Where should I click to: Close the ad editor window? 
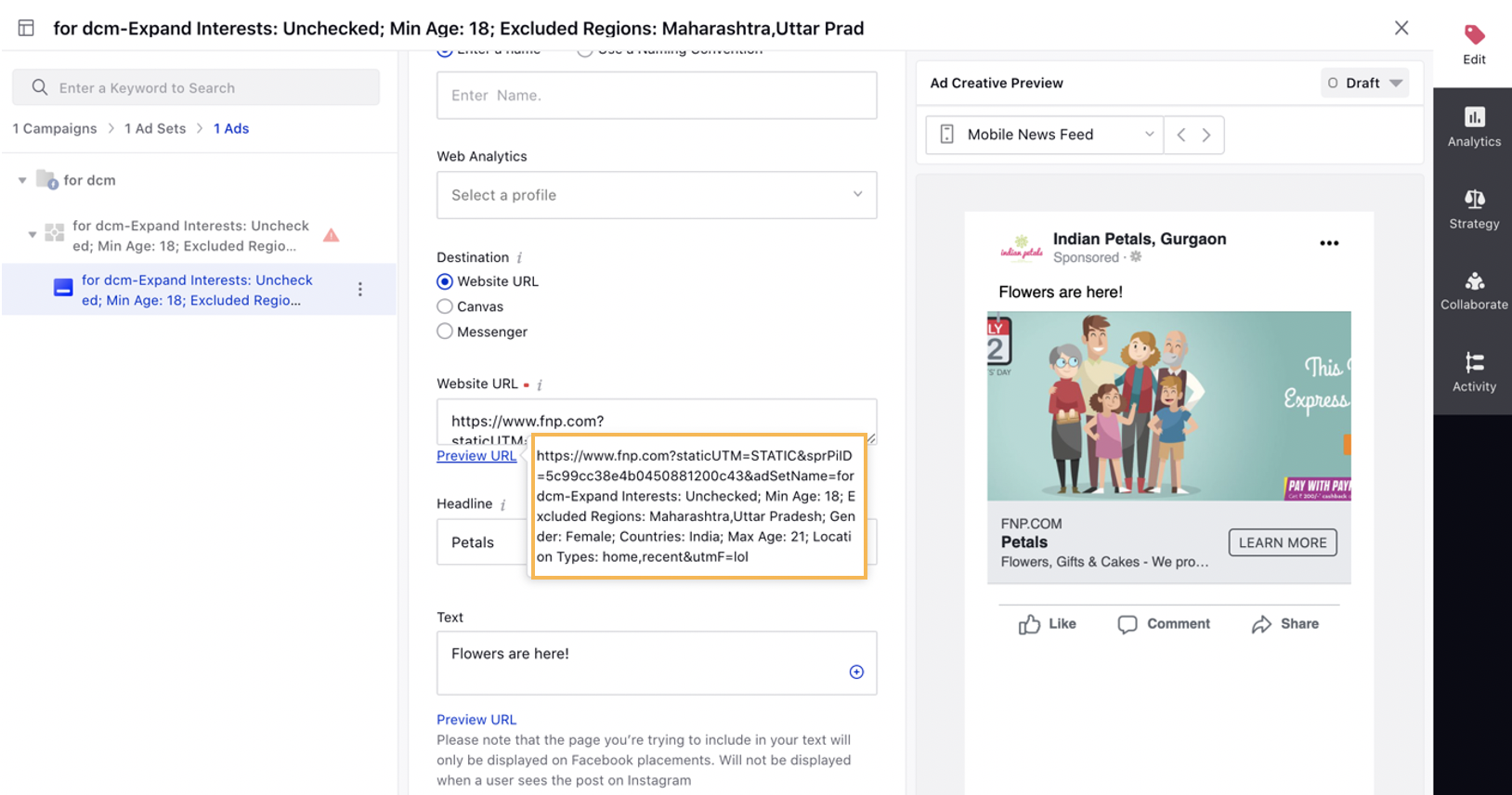point(1401,28)
